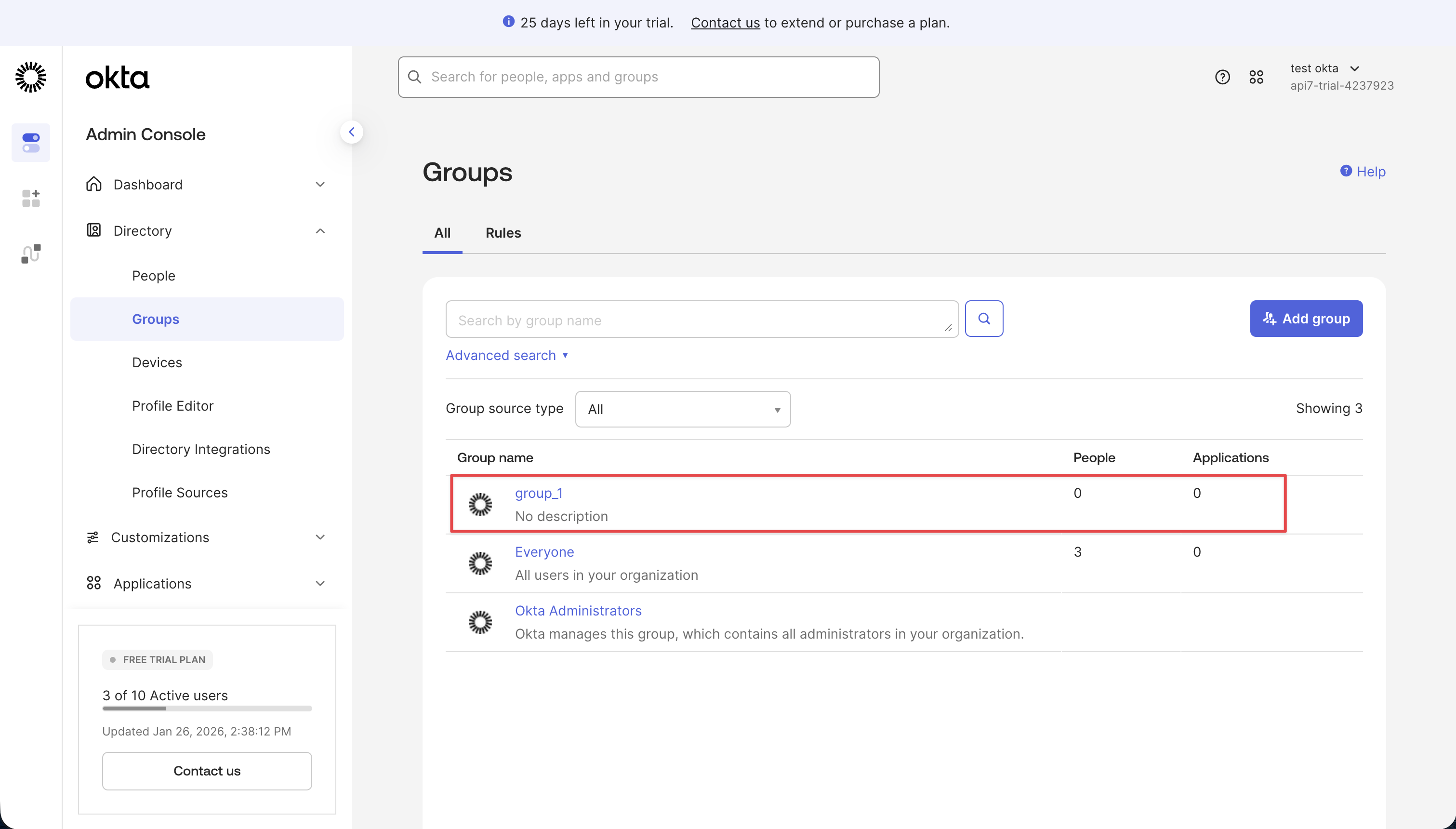Select the Admin Console toggle icon in left rail

31,142
